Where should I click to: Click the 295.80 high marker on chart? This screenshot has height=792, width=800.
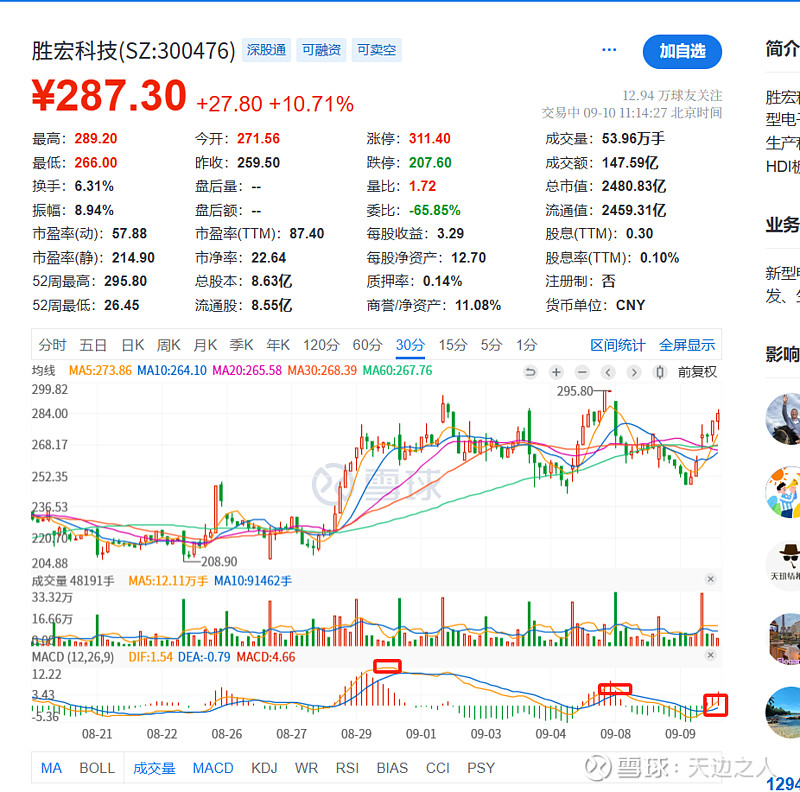[x=574, y=391]
